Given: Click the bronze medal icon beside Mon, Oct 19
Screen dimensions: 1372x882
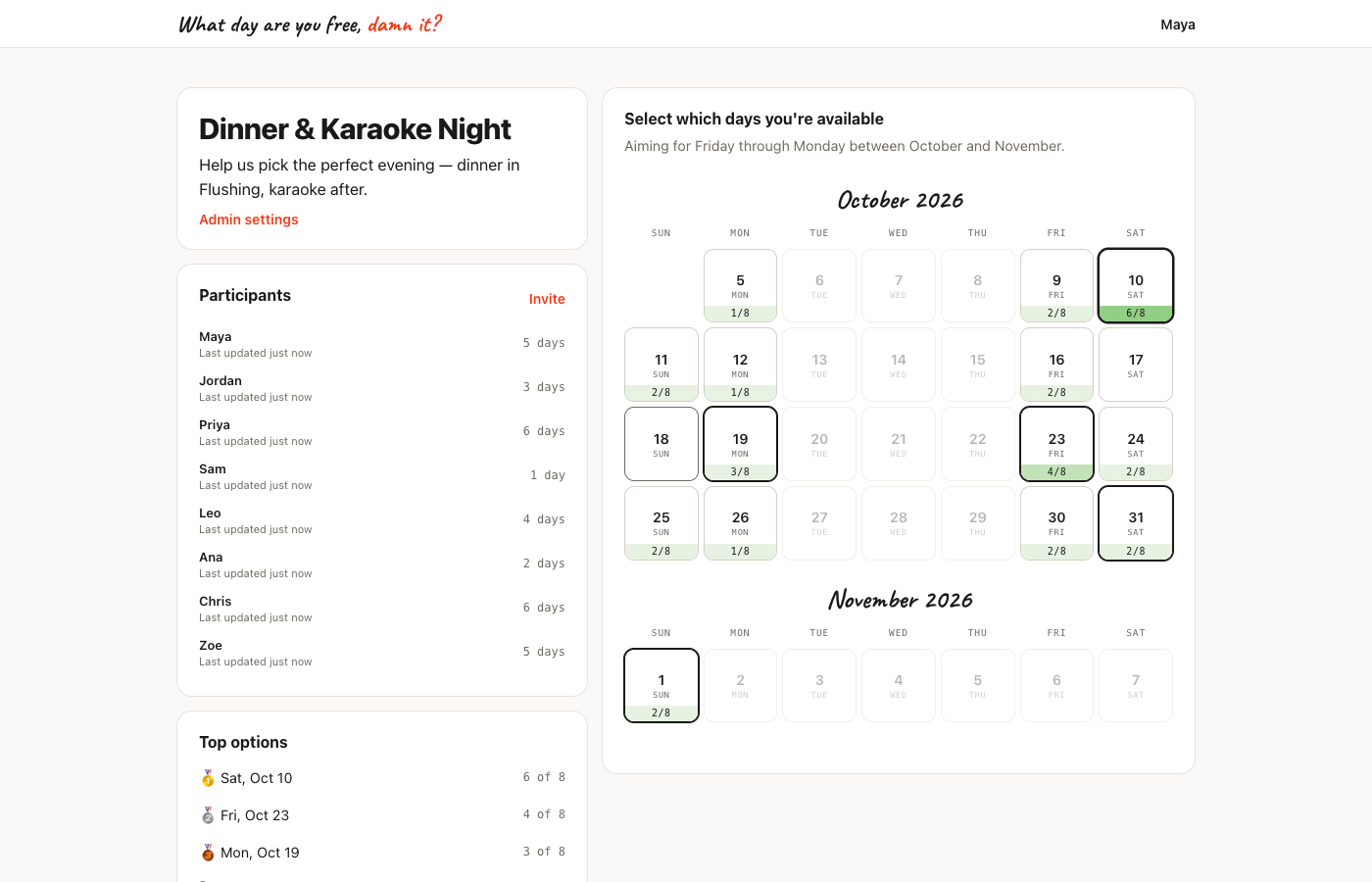Looking at the screenshot, I should 208,853.
